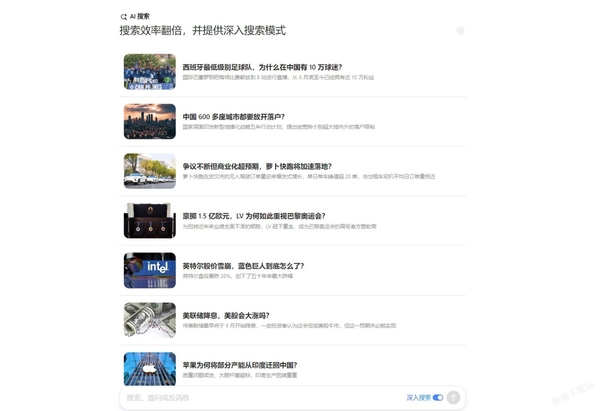Click the dollar bills thumbnail
Screen dimensions: 600x411
(x=150, y=320)
